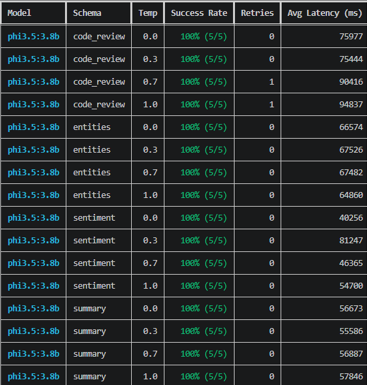The height and width of the screenshot is (385, 367).
Task: Click phi3.5:3.8b model in the 57846 row
Action: point(33,376)
